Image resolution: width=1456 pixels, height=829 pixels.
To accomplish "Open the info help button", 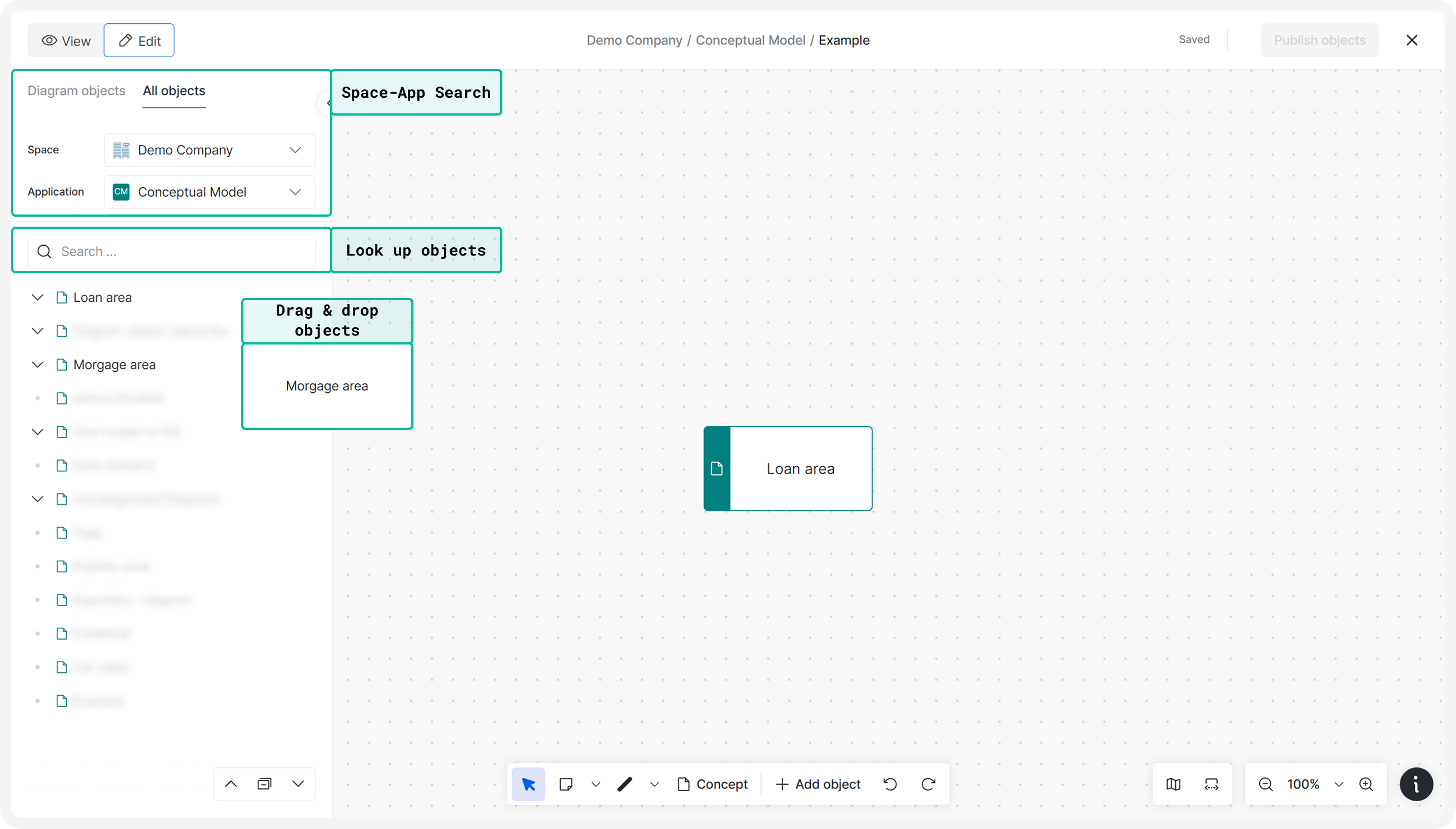I will point(1417,784).
